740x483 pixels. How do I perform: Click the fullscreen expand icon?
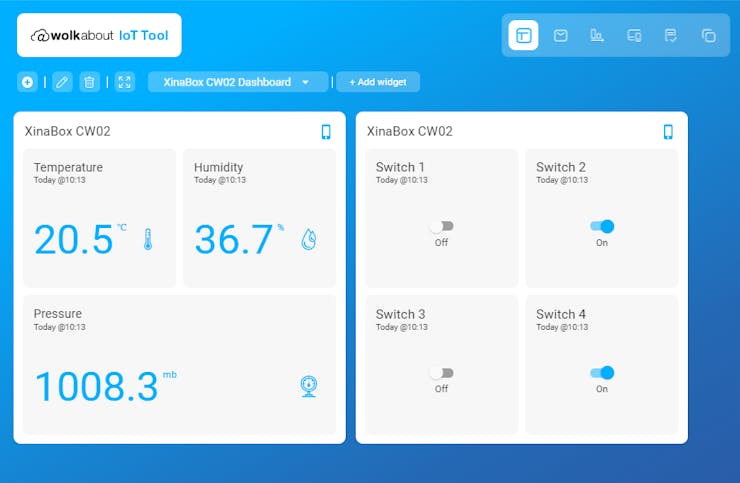coord(125,82)
